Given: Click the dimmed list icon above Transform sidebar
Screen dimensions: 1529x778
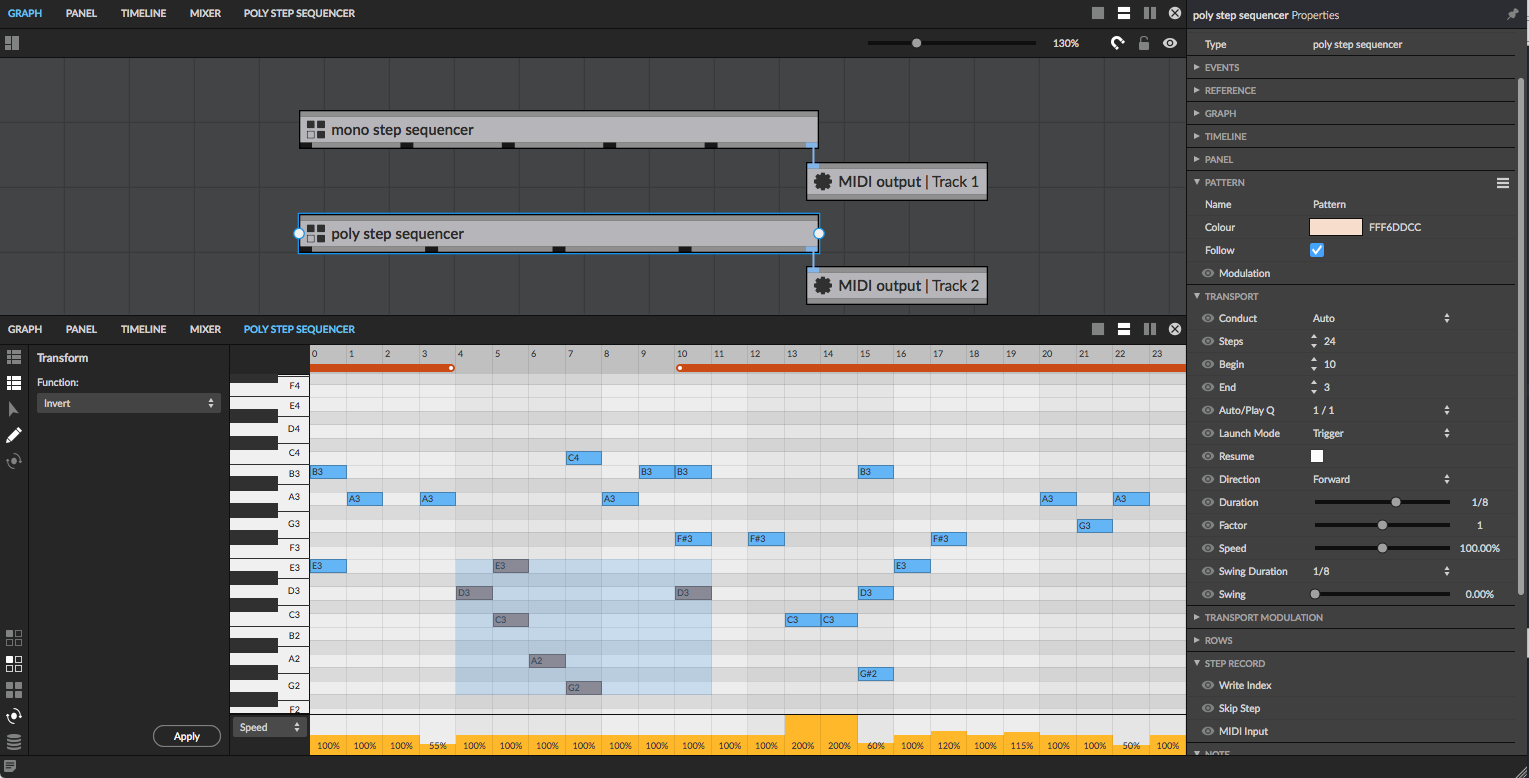Looking at the screenshot, I should point(14,357).
